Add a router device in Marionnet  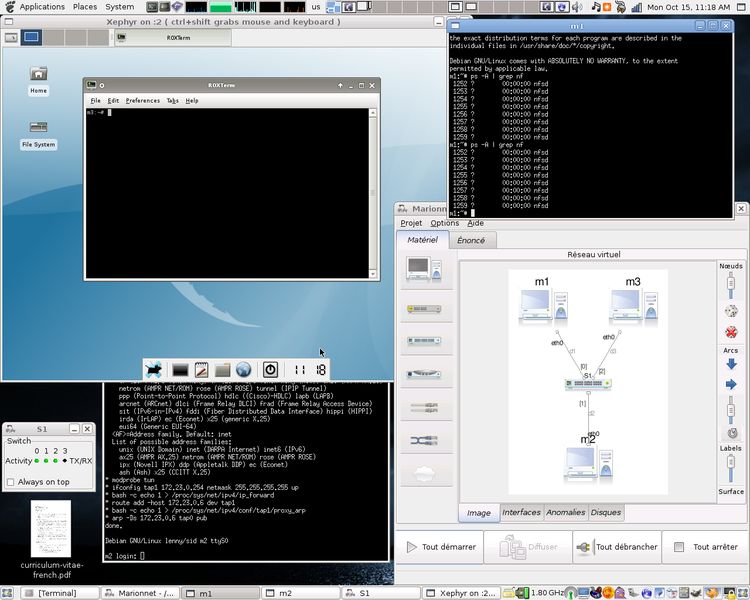[425, 374]
